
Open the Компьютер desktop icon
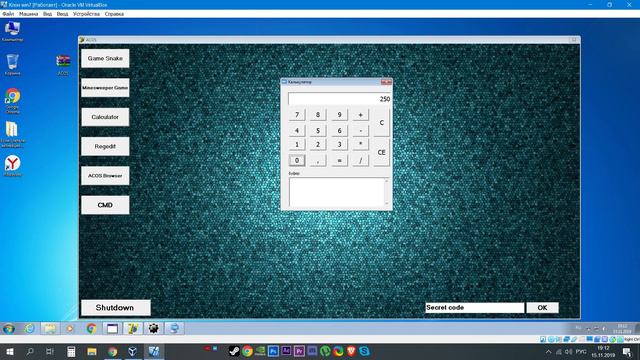point(12,31)
